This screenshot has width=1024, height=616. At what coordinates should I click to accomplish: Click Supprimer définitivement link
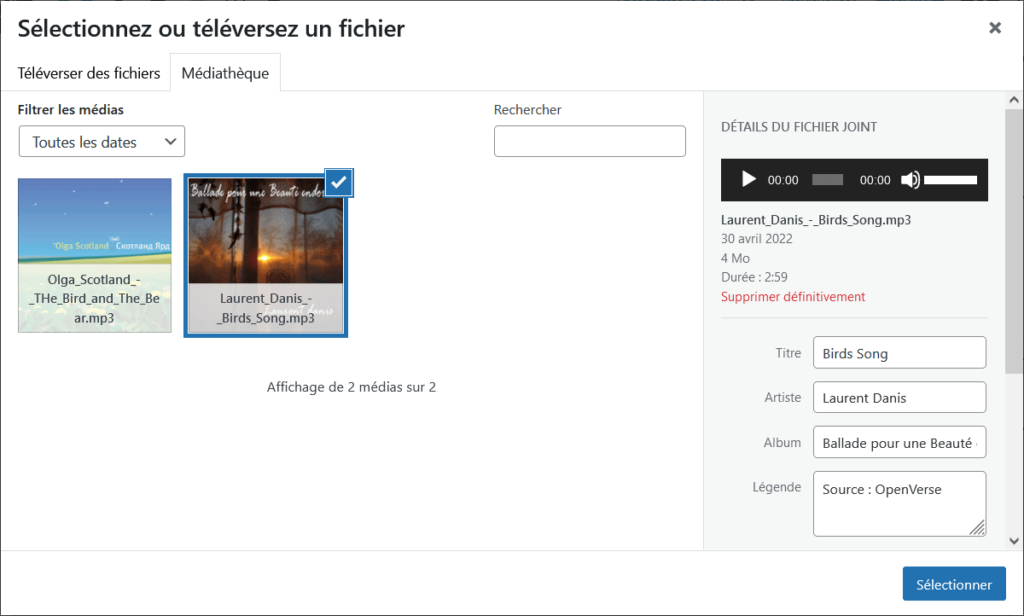[793, 297]
